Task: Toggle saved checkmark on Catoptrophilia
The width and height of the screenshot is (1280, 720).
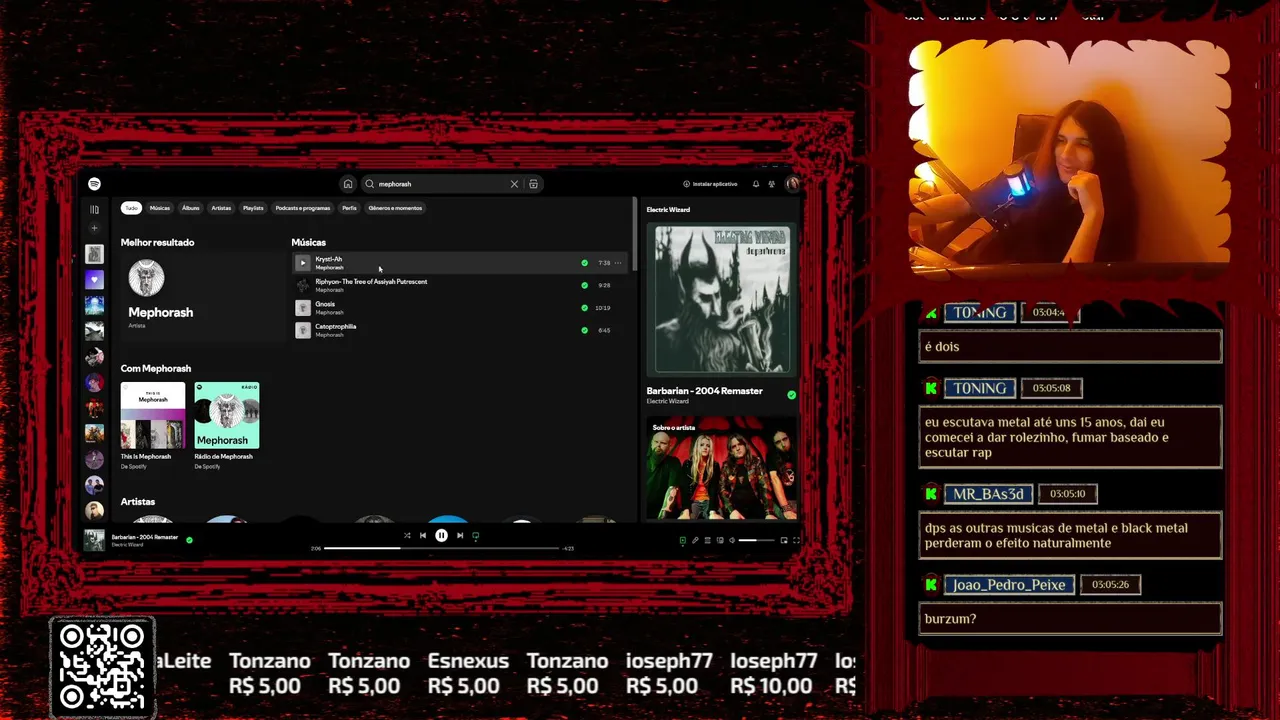Action: coord(585,330)
